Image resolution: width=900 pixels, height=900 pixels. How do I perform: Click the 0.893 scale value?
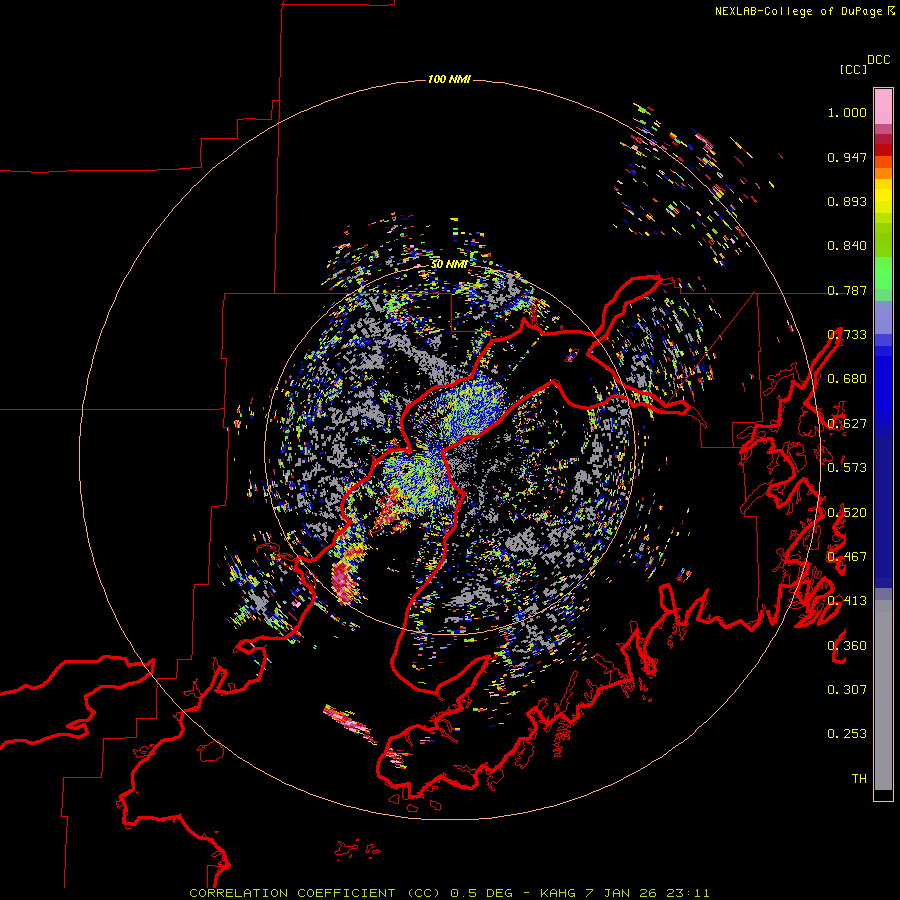pyautogui.click(x=847, y=201)
